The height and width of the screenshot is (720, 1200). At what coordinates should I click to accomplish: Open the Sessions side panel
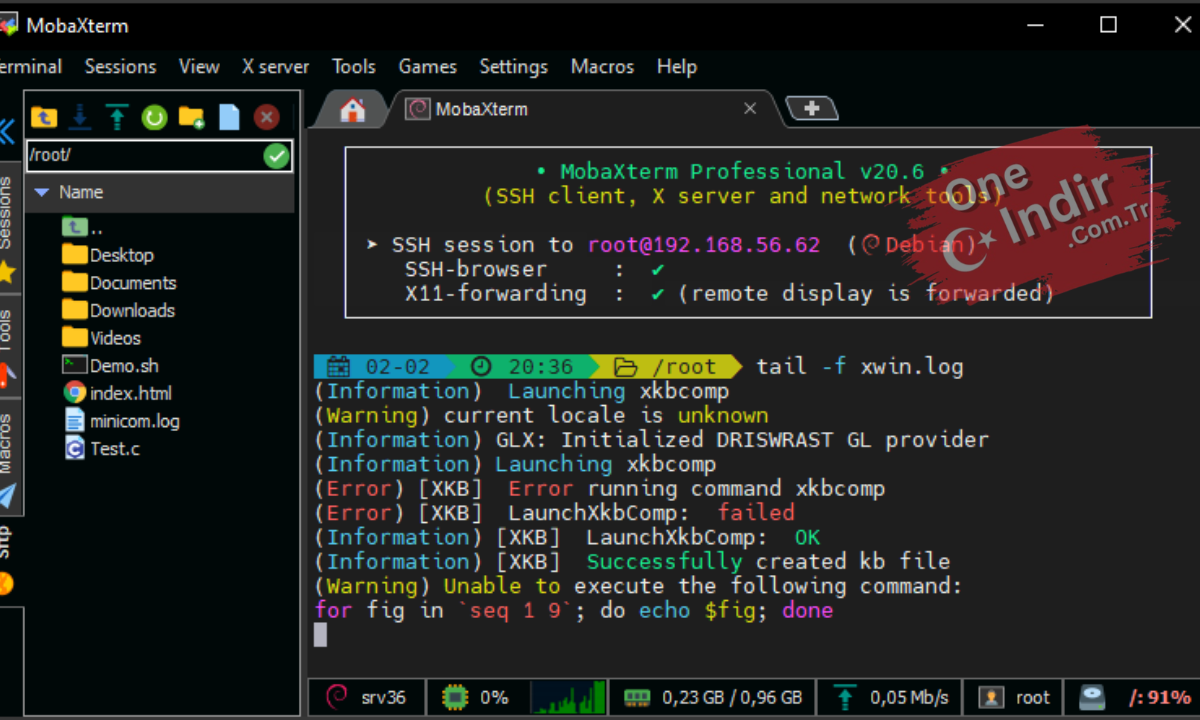click(x=6, y=213)
